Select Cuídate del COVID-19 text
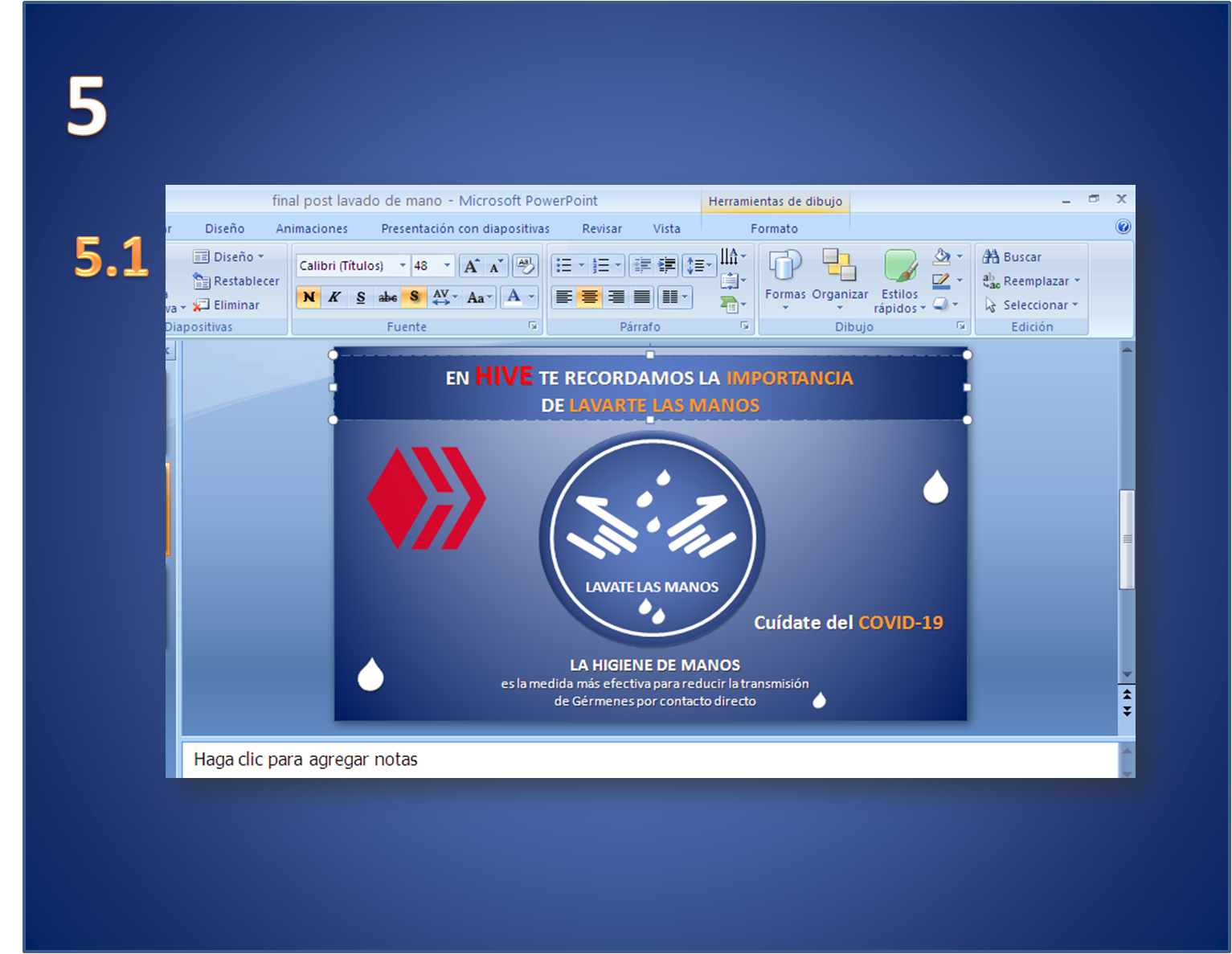The image size is (1232, 954). tap(849, 623)
